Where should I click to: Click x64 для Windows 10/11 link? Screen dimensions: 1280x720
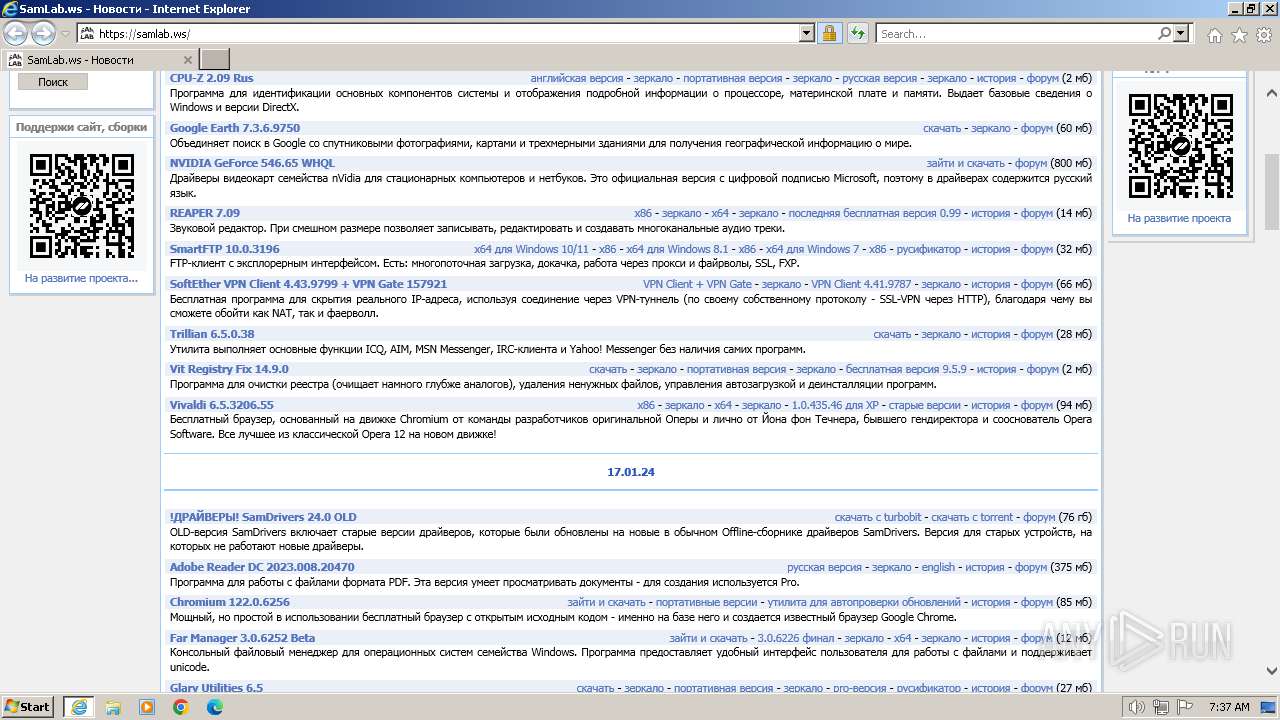[x=531, y=249]
